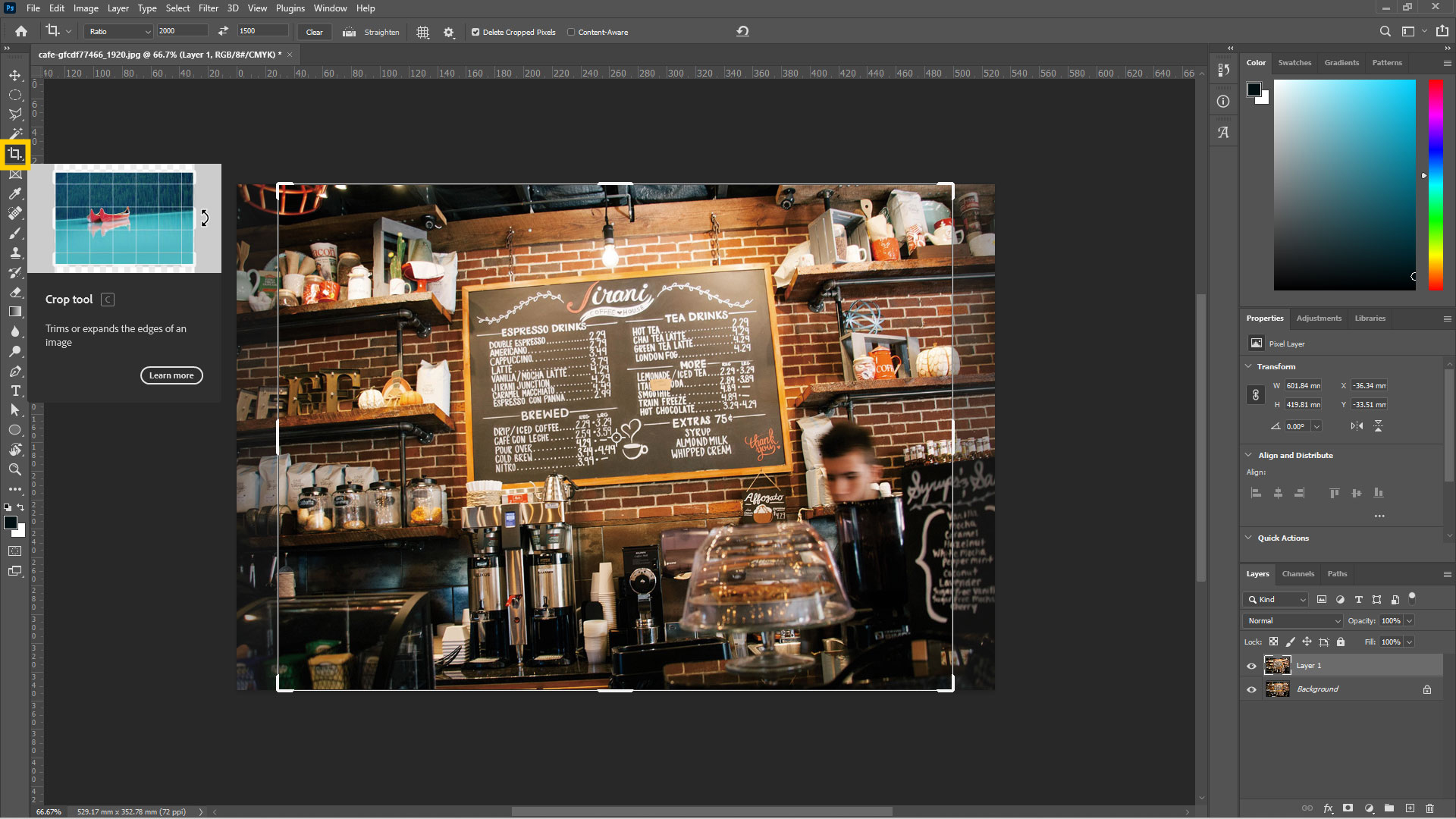Select the Frame tool
Screen dimensions: 1456x819
14,174
